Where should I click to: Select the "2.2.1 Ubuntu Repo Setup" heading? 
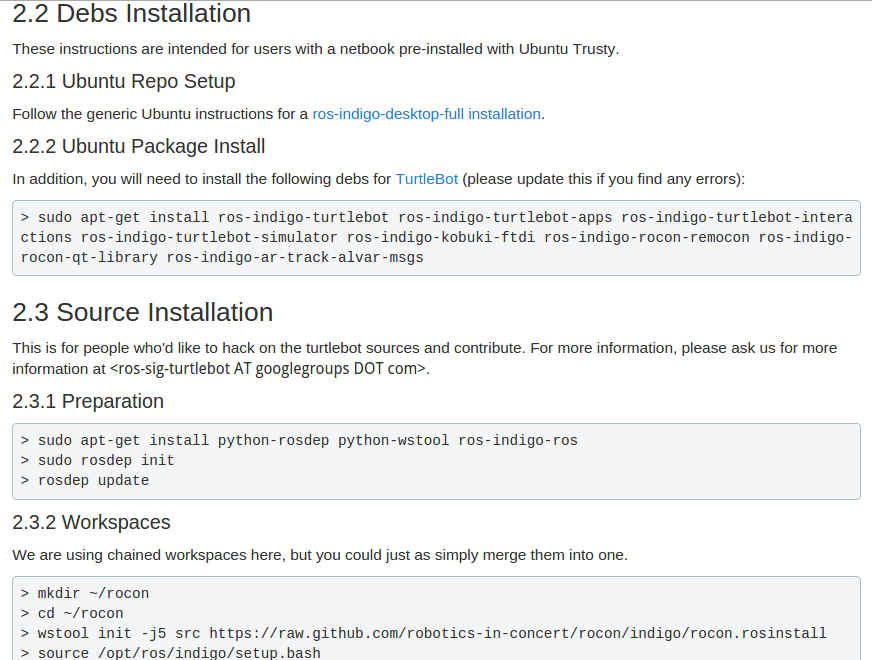(124, 81)
